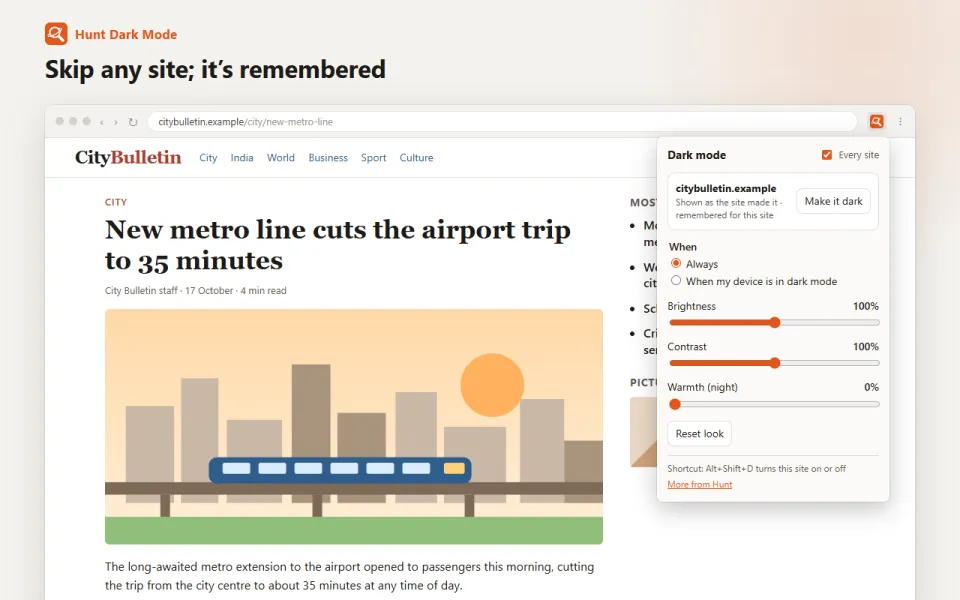The height and width of the screenshot is (600, 960).
Task: Click the Make it dark button
Action: pyautogui.click(x=833, y=201)
